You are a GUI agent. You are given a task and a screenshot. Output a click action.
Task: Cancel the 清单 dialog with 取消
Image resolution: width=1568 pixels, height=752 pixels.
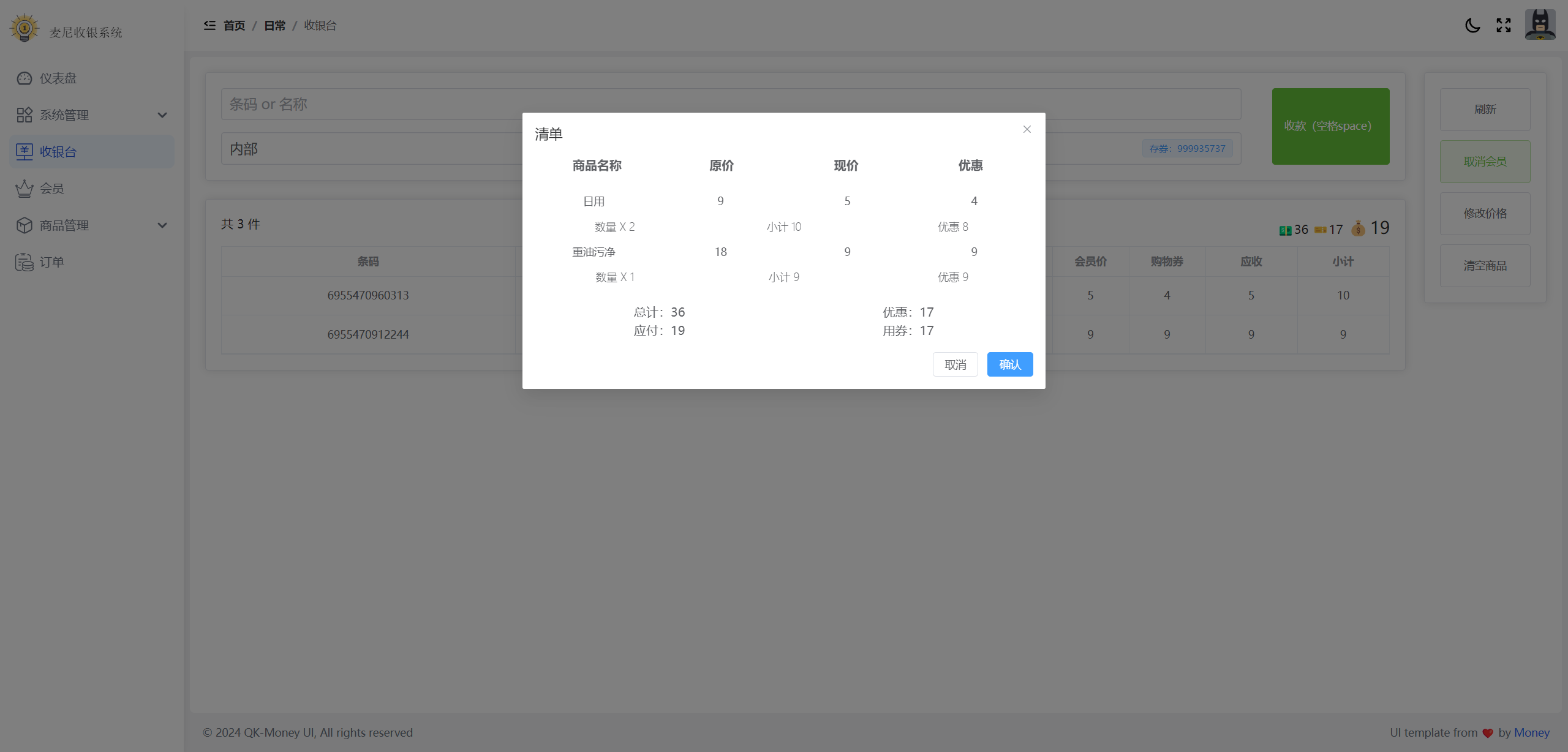click(955, 364)
